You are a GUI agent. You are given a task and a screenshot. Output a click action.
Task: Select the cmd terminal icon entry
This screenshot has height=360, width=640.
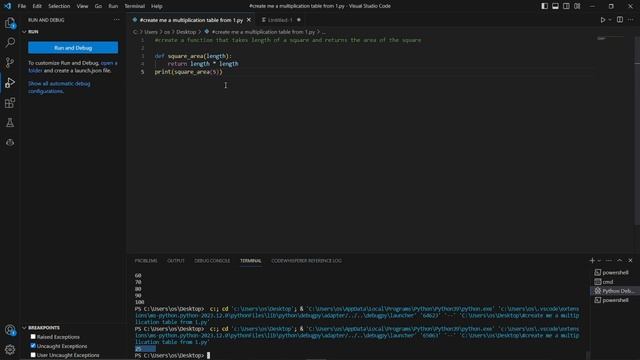point(598,282)
